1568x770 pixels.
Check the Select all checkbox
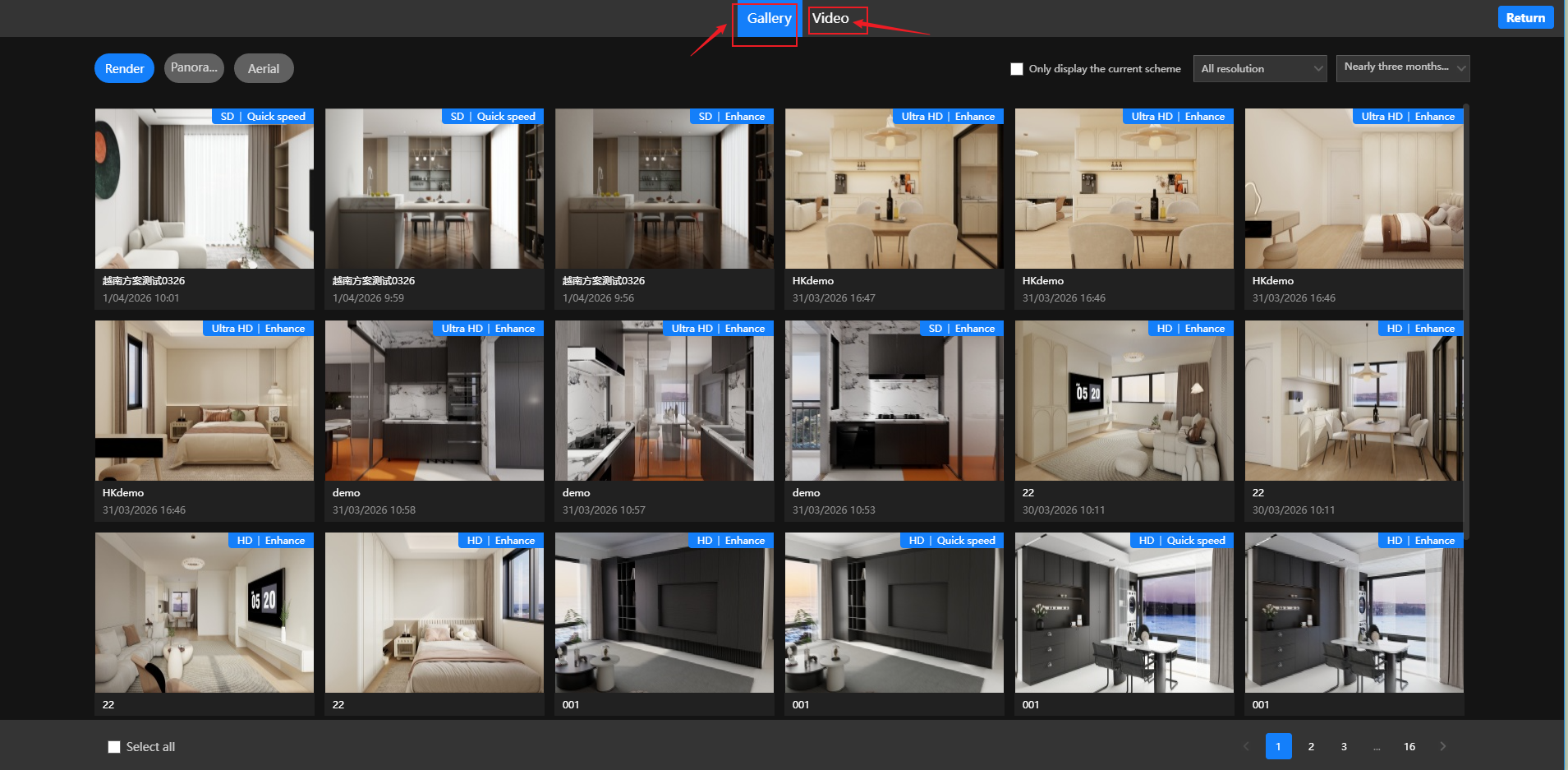coord(114,747)
